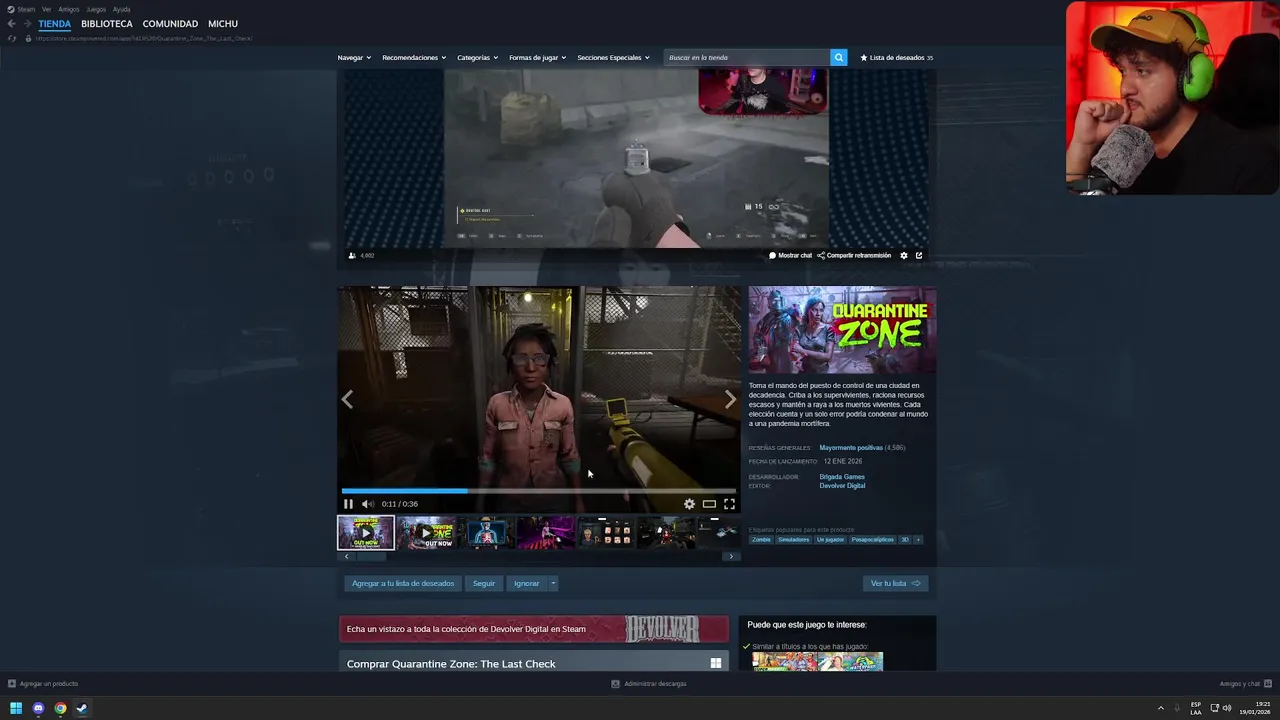Expand the Navegar dropdown
1280x720 pixels.
click(354, 58)
